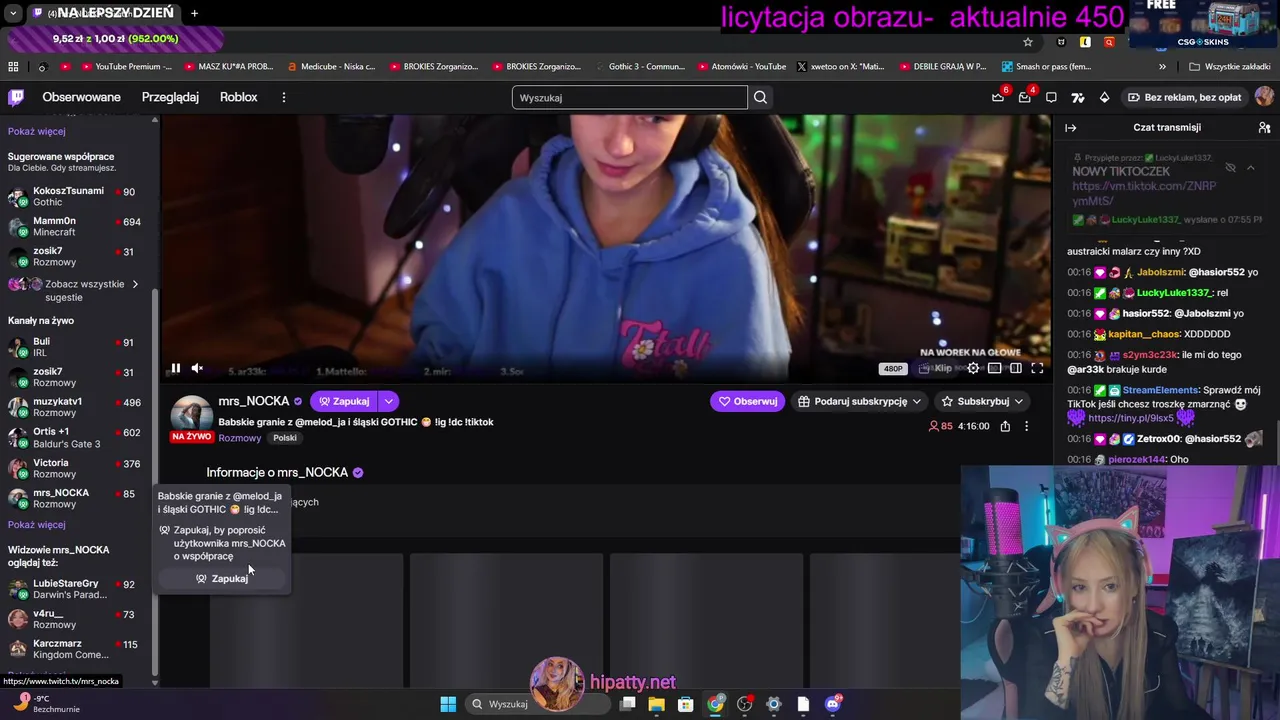The height and width of the screenshot is (720, 1280).
Task: Open Discord from the taskbar
Action: pyautogui.click(x=832, y=704)
